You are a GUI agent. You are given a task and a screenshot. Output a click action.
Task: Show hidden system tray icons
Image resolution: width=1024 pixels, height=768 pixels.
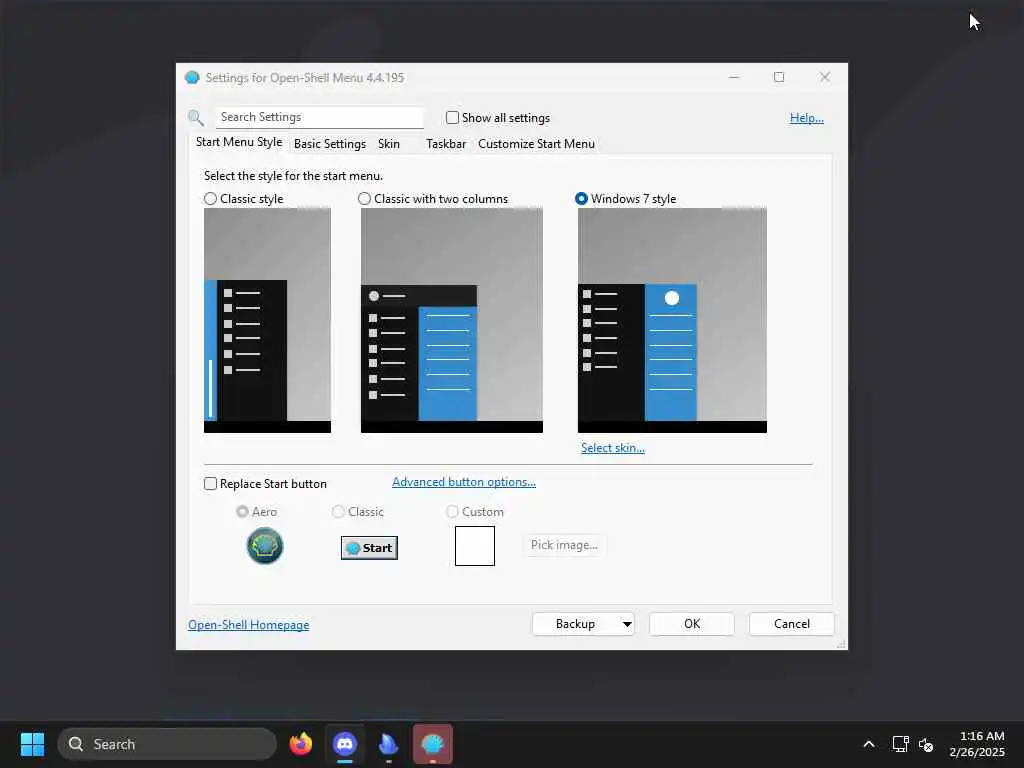[869, 744]
